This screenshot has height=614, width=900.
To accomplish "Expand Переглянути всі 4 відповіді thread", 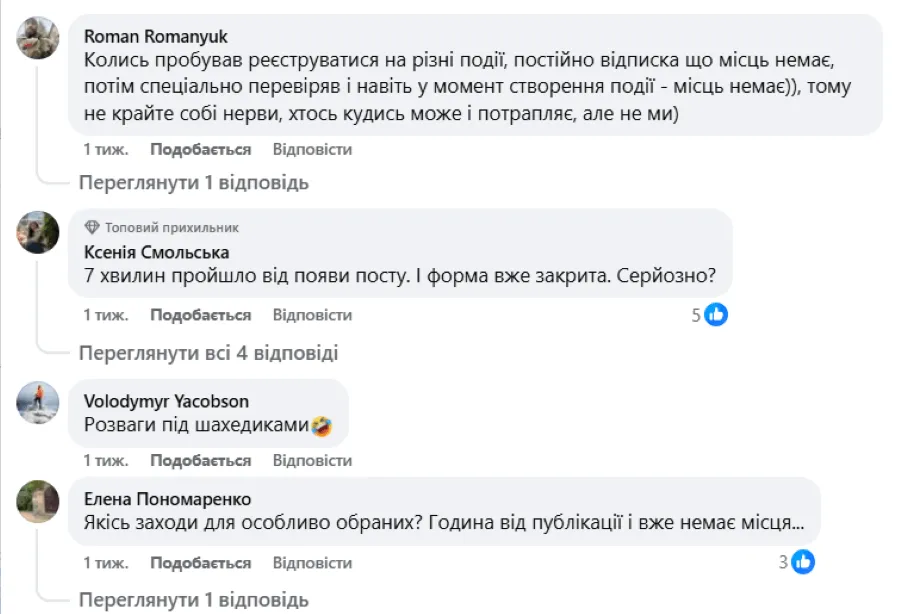I will pyautogui.click(x=208, y=353).
